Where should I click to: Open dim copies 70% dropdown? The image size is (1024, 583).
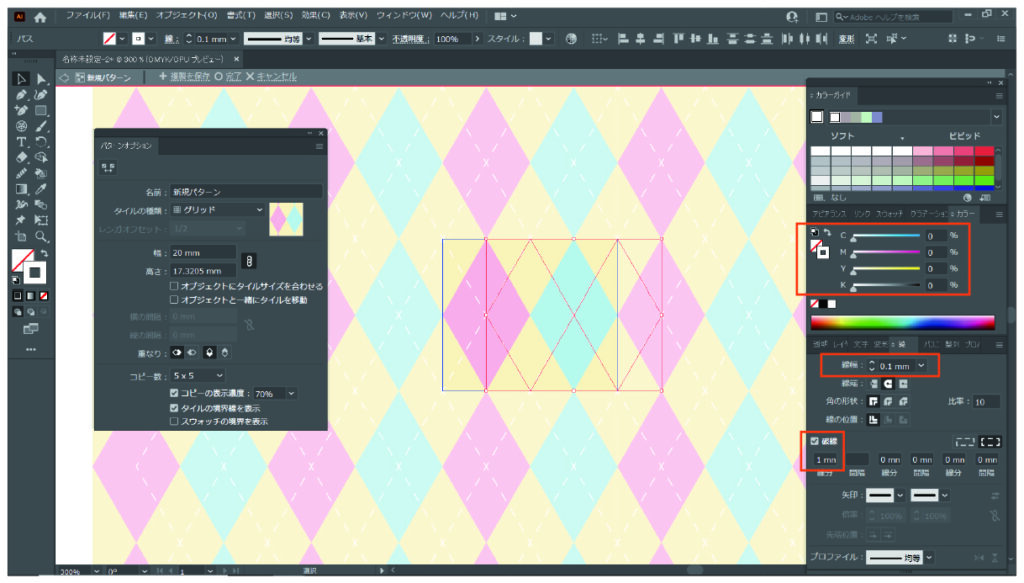tap(291, 394)
